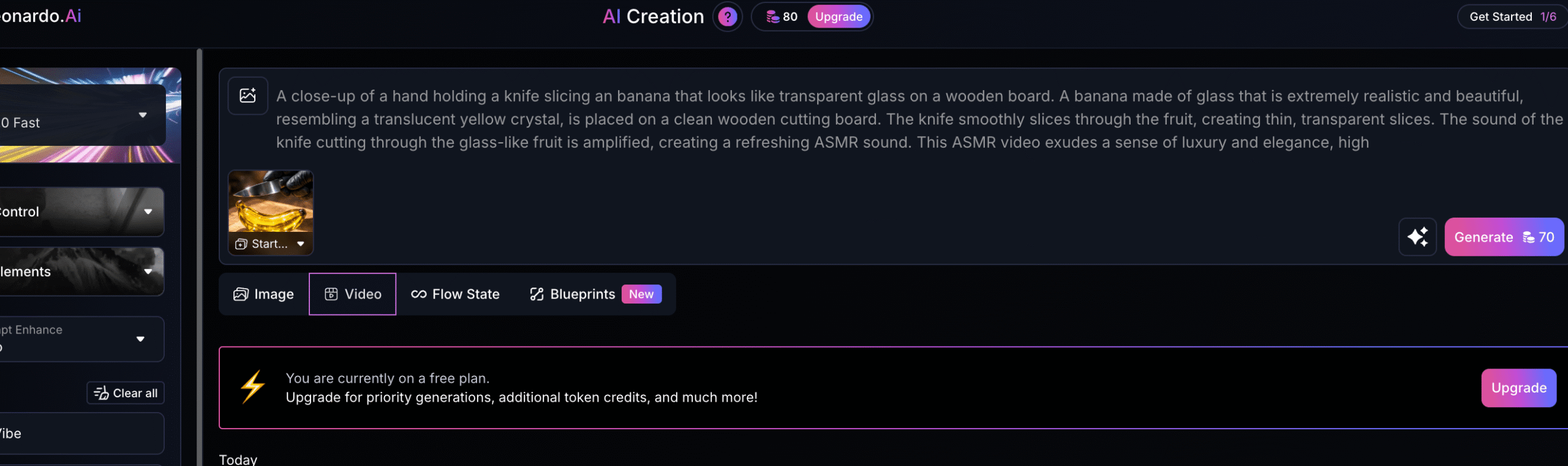Click the Clear all button

click(126, 393)
